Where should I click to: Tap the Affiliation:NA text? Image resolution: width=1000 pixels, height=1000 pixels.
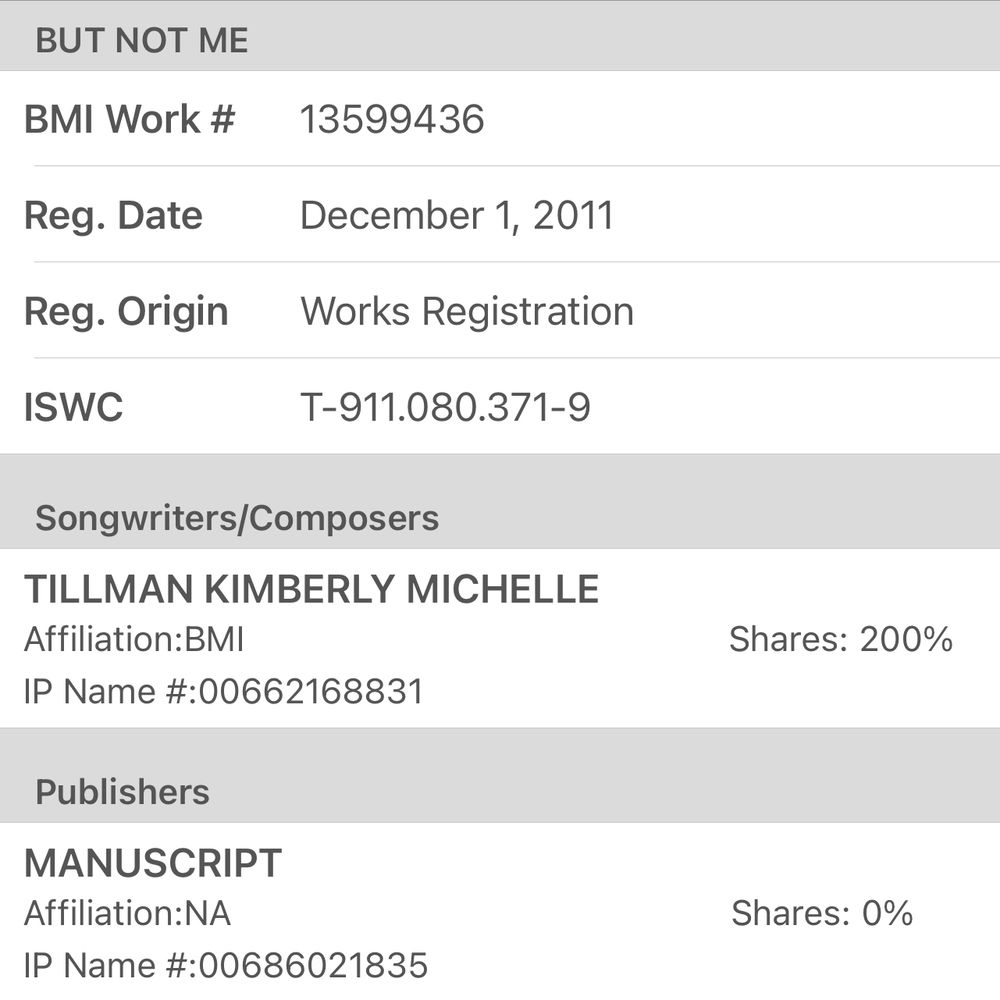127,914
